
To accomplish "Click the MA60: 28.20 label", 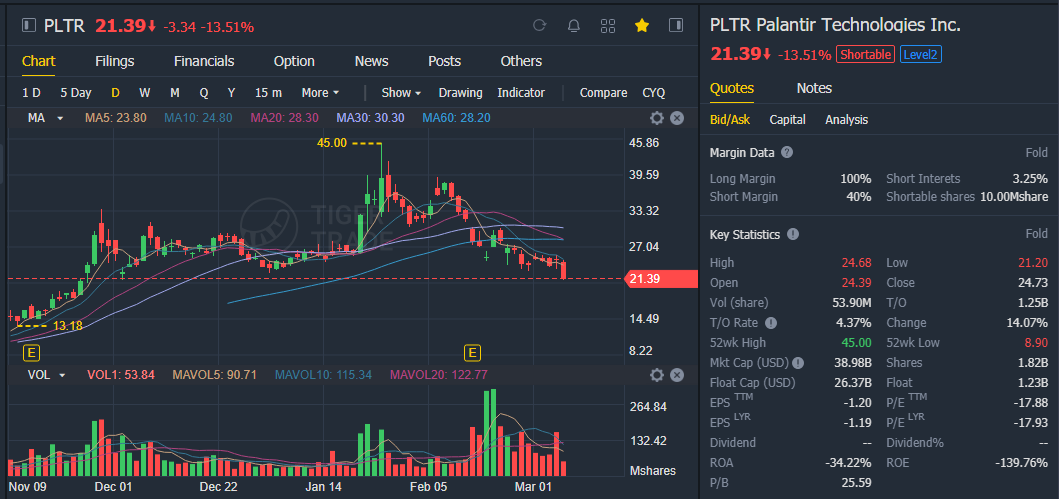I will coord(456,118).
